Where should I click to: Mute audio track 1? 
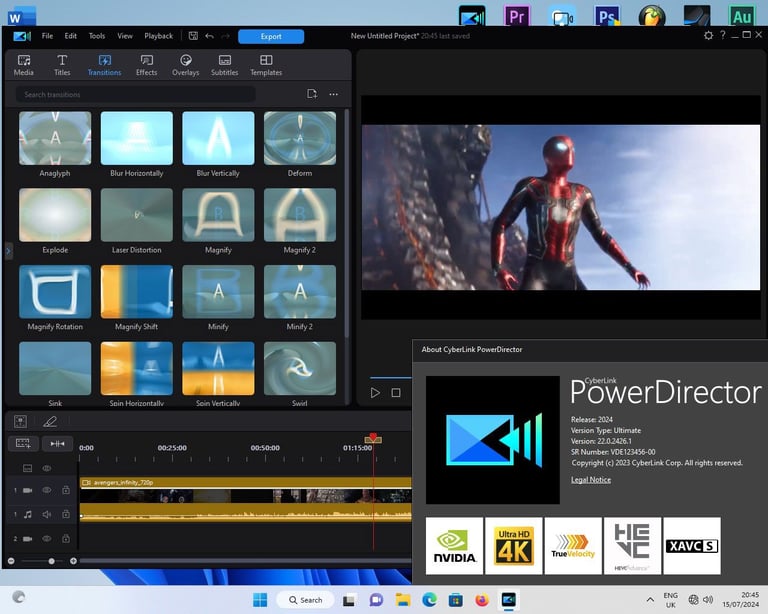coord(47,514)
